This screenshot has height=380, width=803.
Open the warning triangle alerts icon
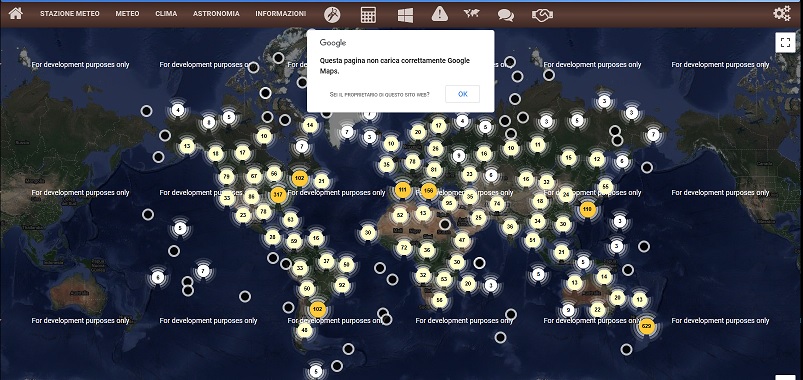[439, 14]
